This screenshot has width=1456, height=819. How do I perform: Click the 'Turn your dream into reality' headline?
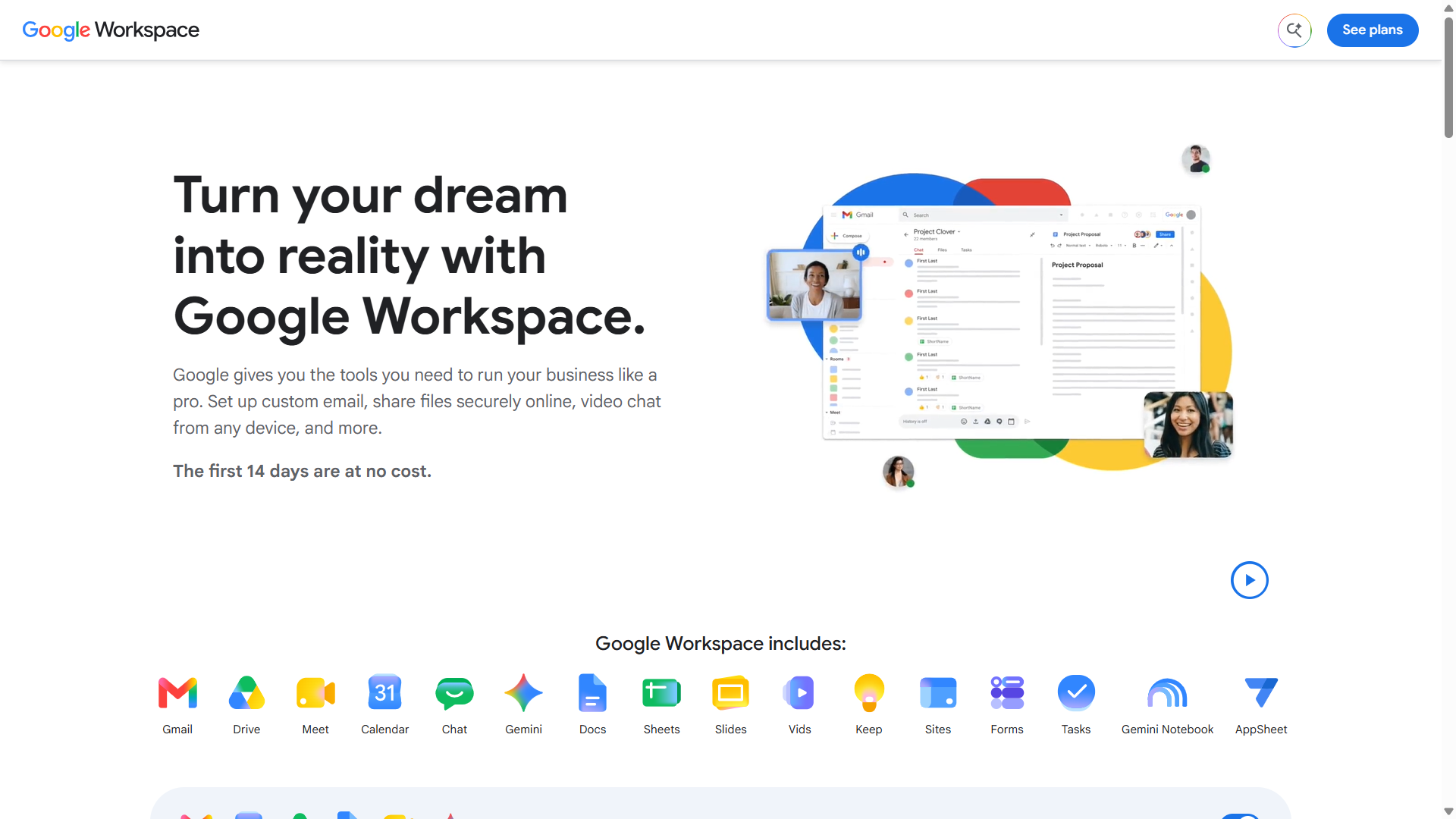(409, 256)
